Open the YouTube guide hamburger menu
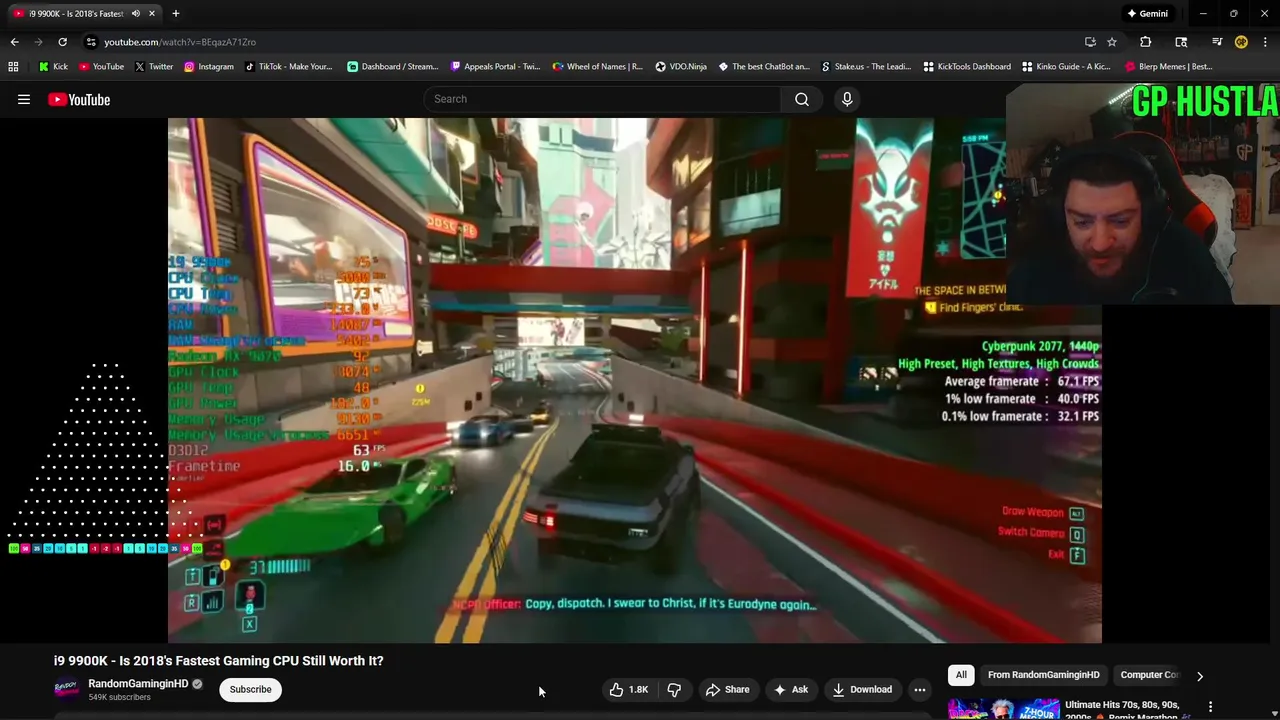1280x720 pixels. pos(24,99)
